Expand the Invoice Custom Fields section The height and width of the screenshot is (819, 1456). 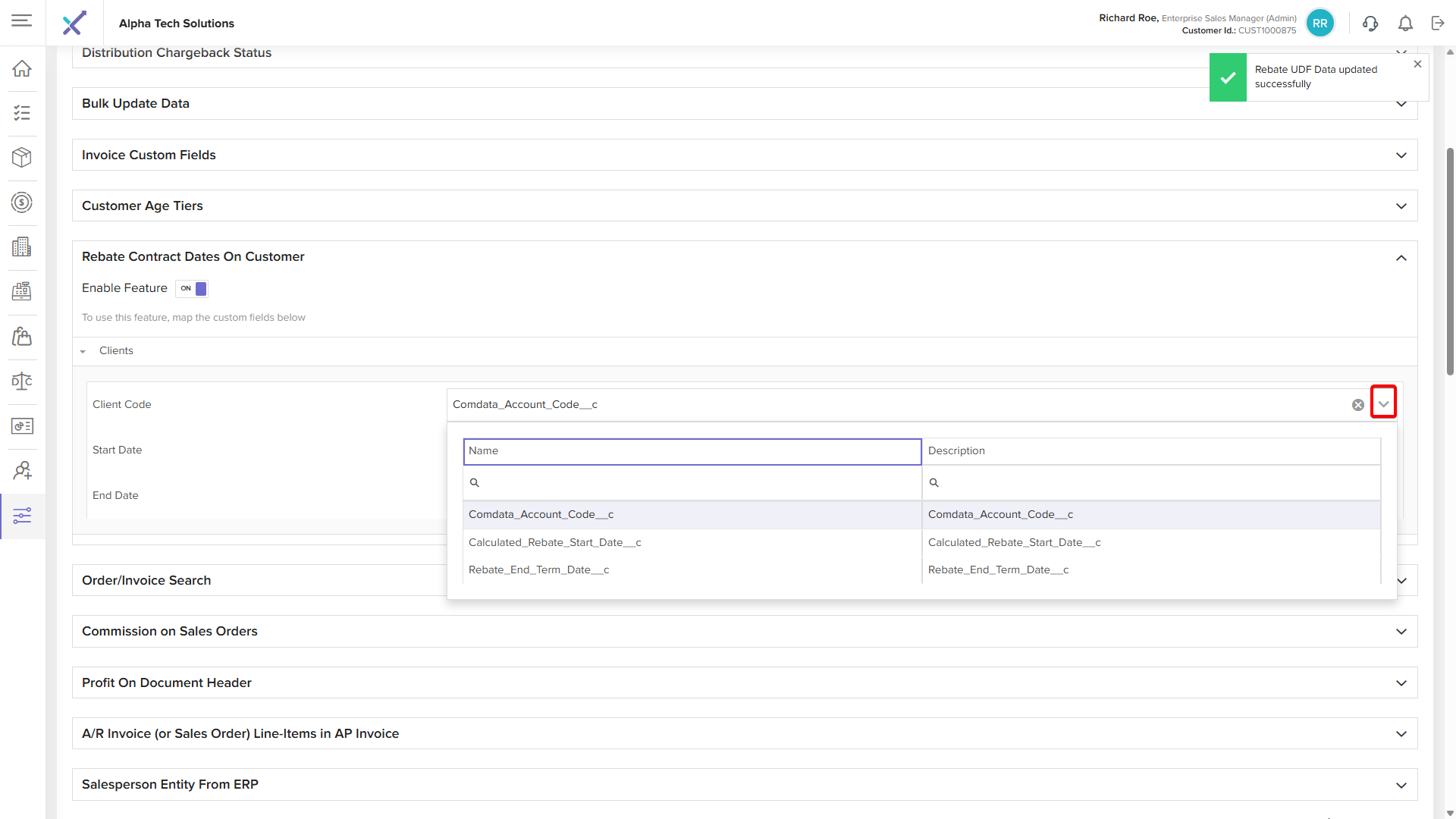(x=1401, y=155)
